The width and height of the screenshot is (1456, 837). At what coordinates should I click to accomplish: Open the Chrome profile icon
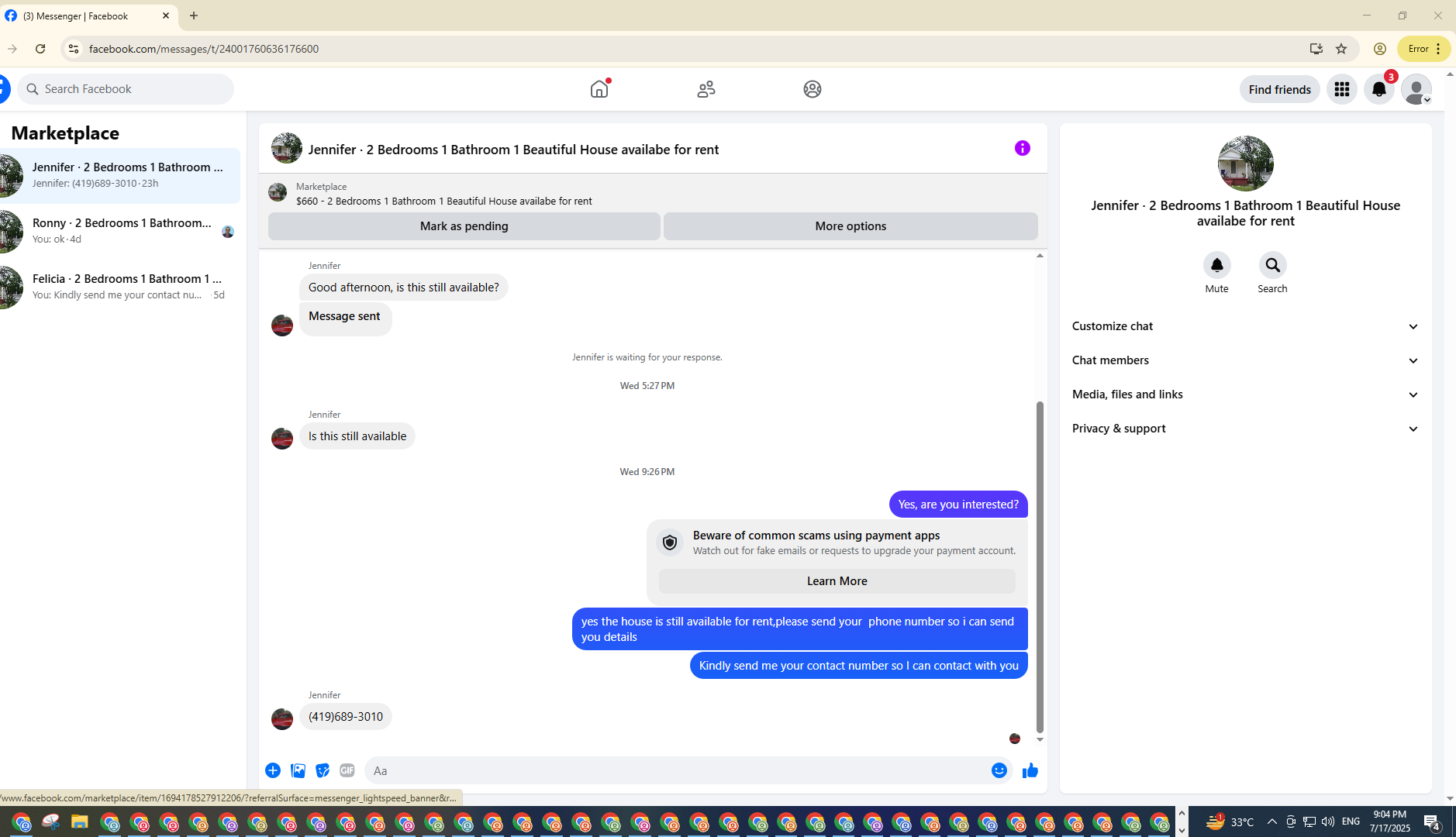pos(1380,49)
